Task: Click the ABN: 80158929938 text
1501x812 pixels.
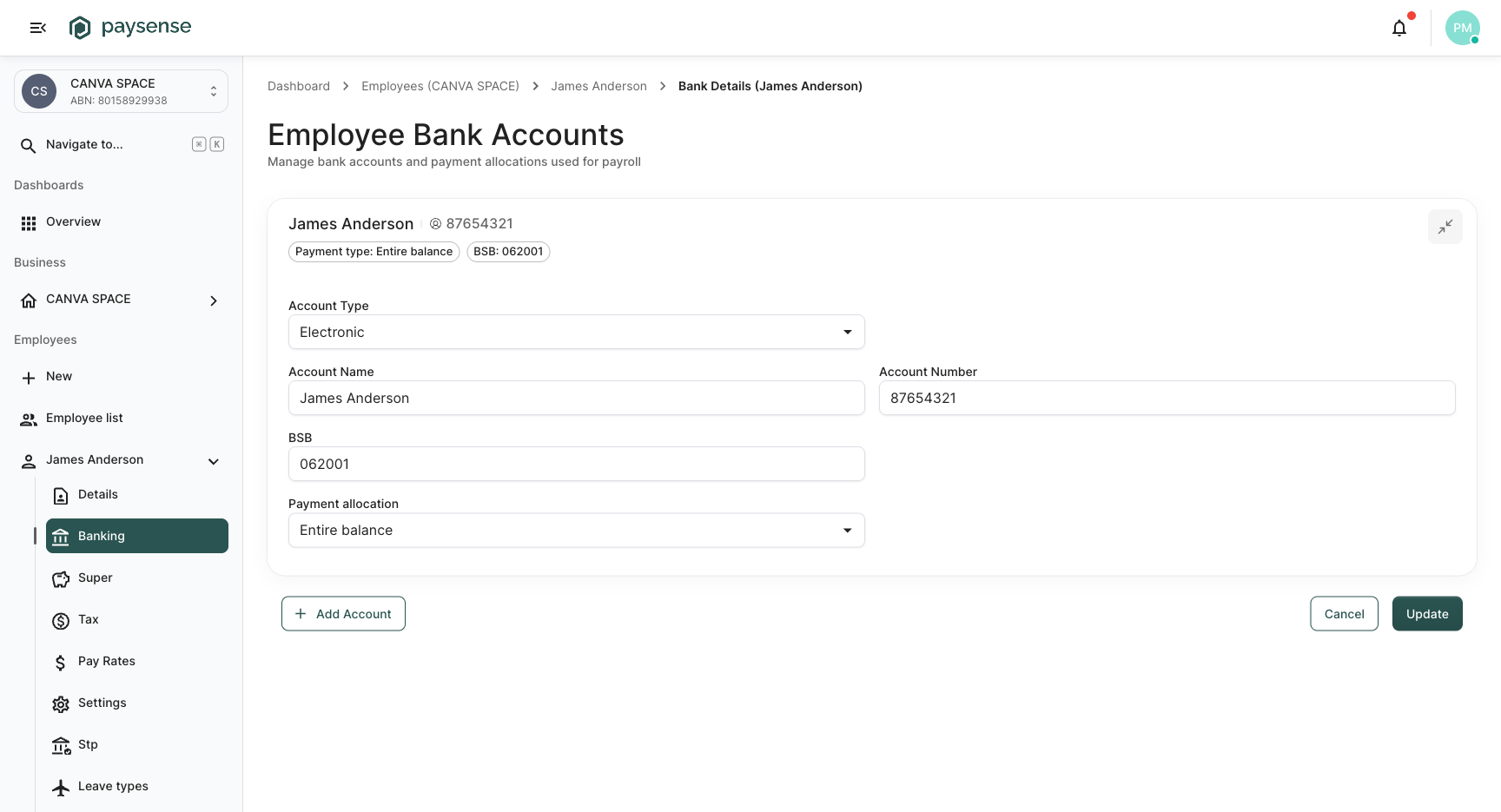Action: pyautogui.click(x=119, y=101)
